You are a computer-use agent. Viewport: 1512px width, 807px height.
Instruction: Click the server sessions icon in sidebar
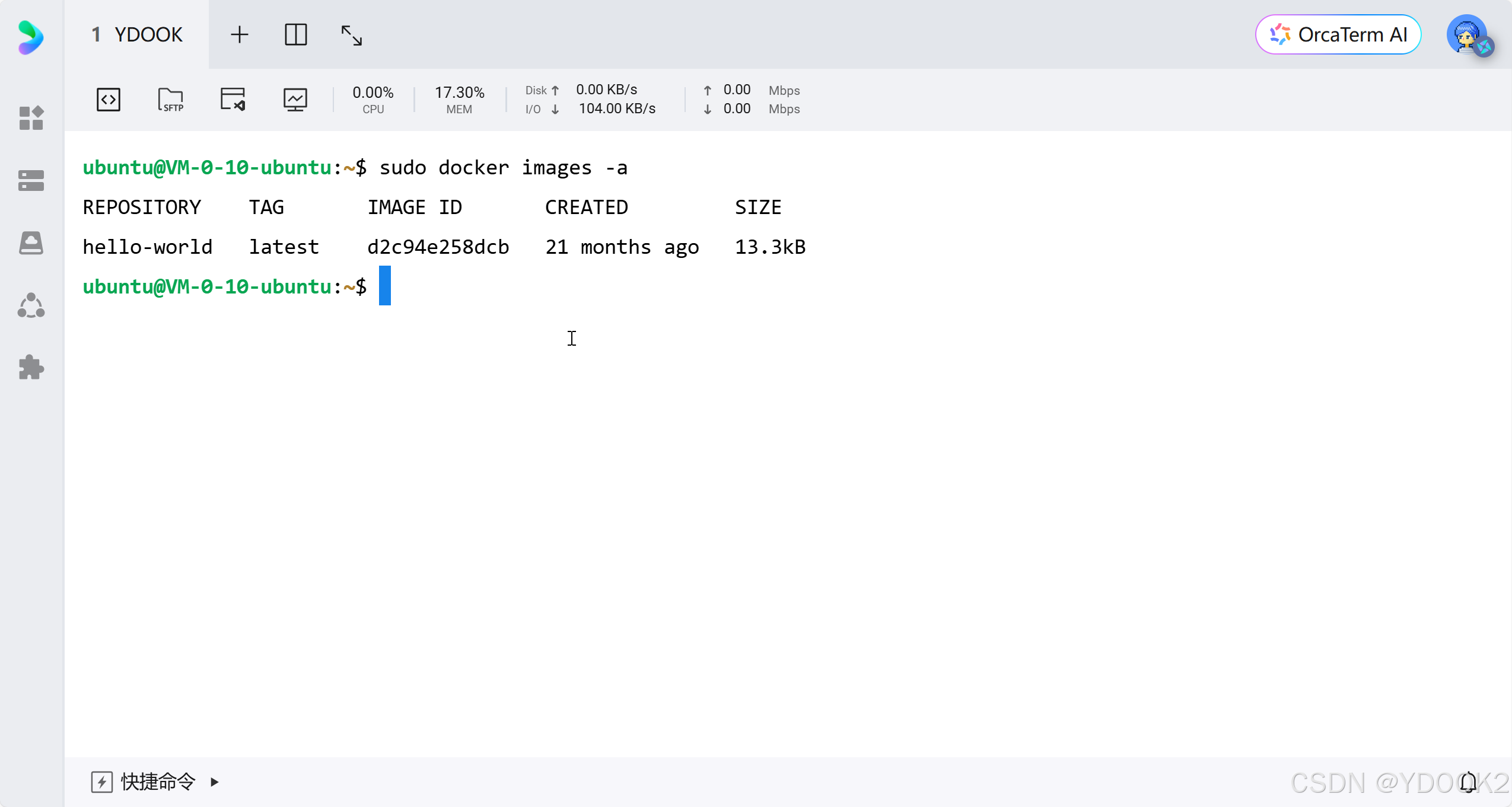tap(31, 180)
